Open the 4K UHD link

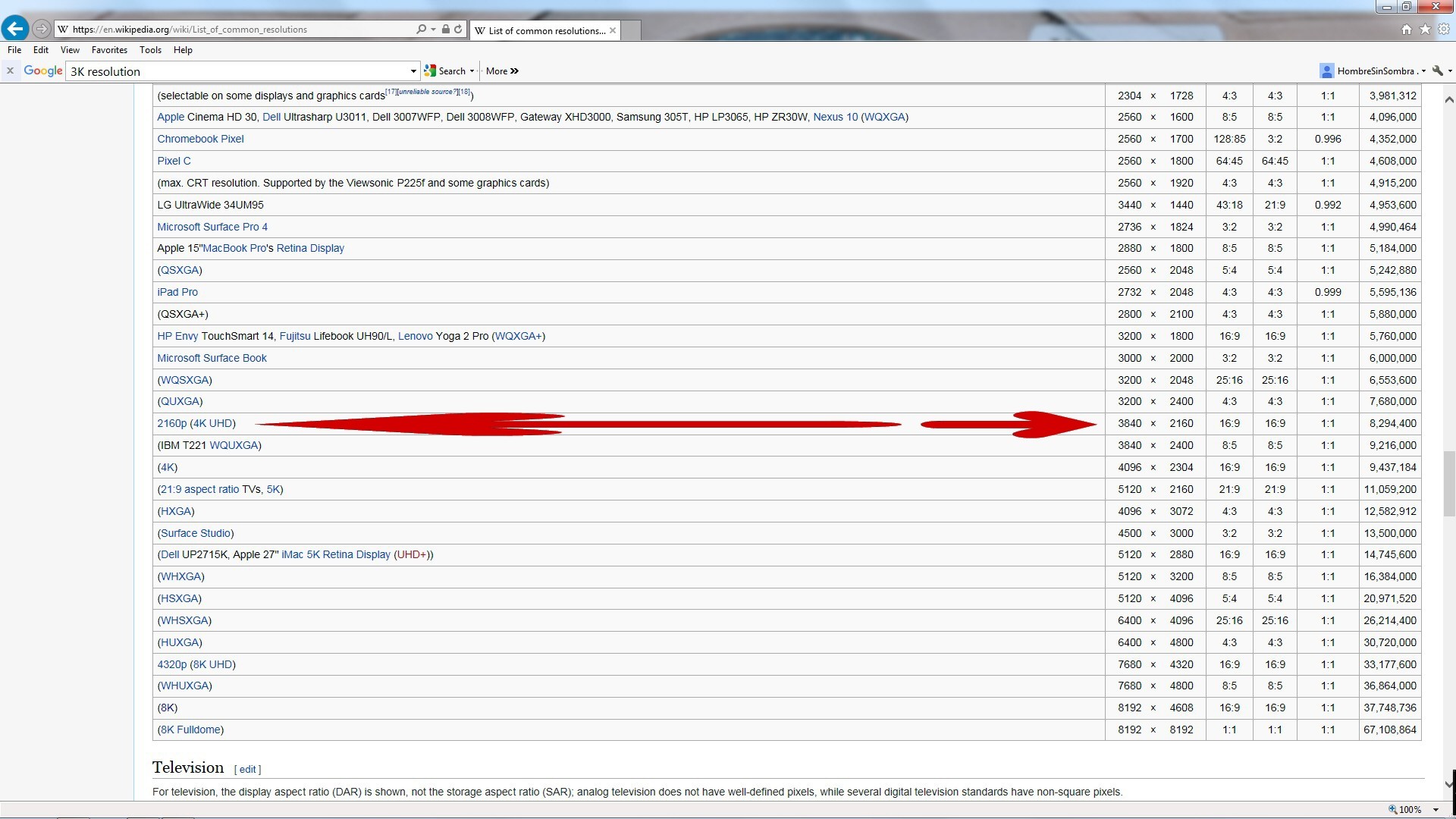click(213, 423)
